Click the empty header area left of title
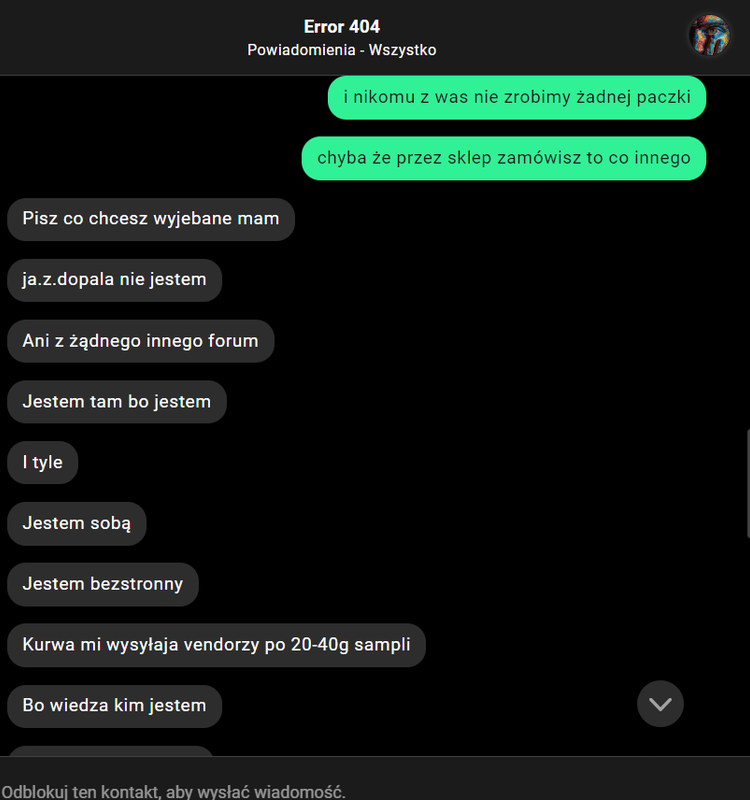The height and width of the screenshot is (800, 750). 122,38
